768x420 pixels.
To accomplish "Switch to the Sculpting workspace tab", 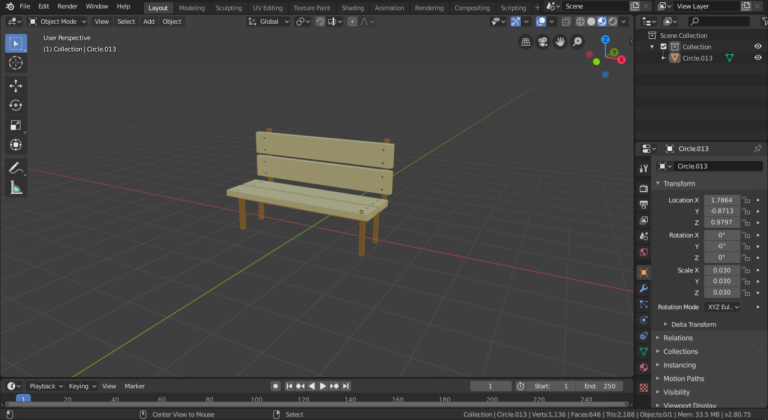I will pos(228,7).
